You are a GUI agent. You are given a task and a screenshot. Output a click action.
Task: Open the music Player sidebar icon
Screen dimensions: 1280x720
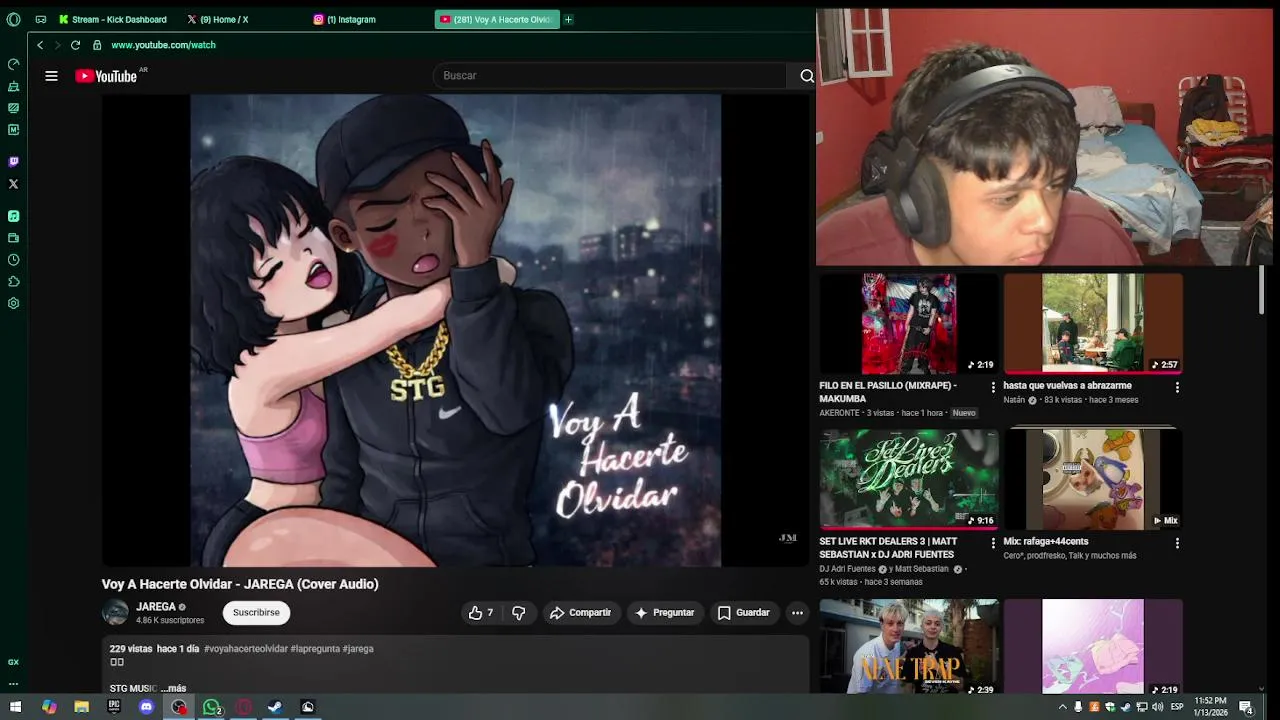[13, 216]
